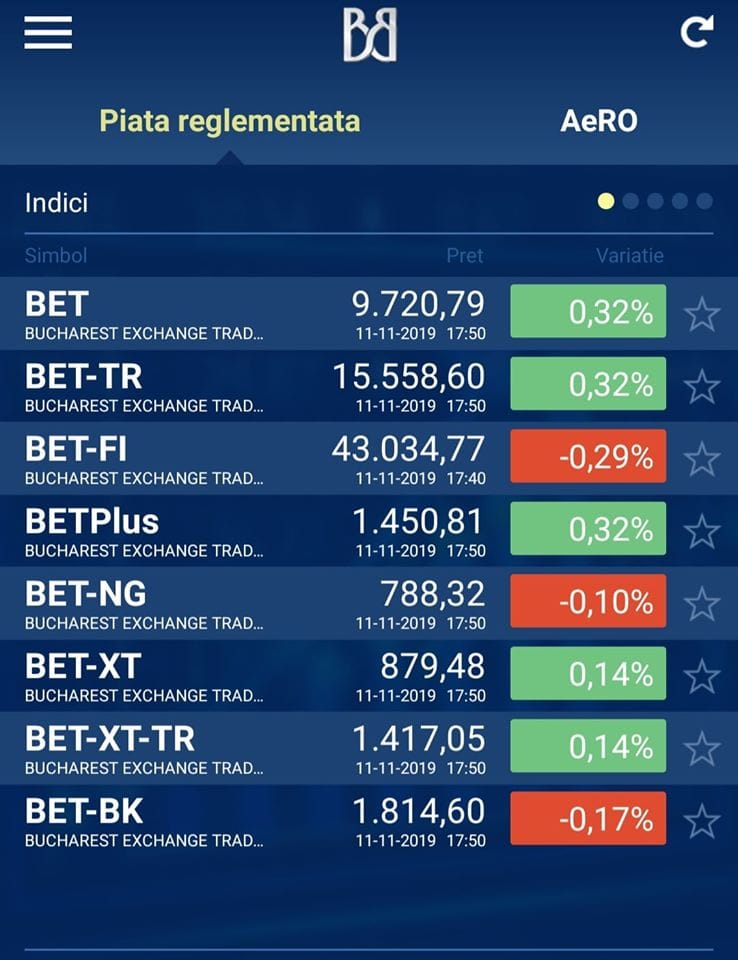Image resolution: width=738 pixels, height=960 pixels.
Task: Switch to the AeRO tab
Action: [598, 121]
